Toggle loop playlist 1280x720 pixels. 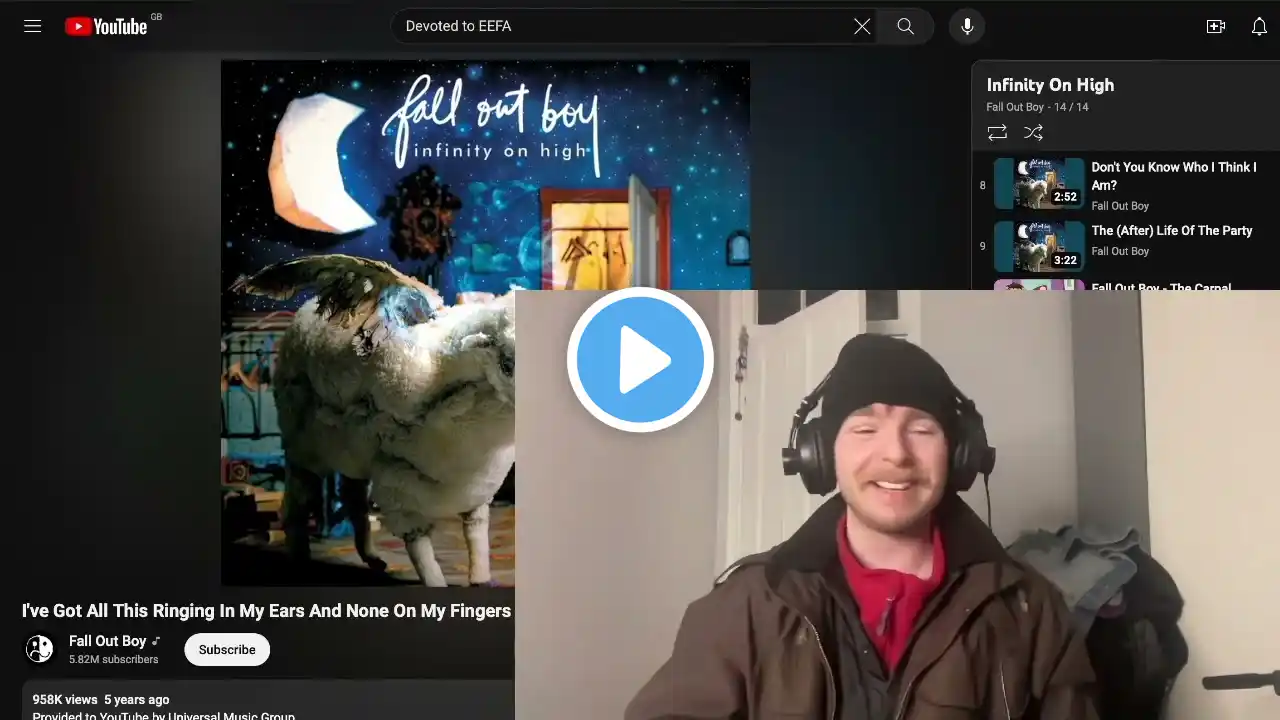point(997,132)
